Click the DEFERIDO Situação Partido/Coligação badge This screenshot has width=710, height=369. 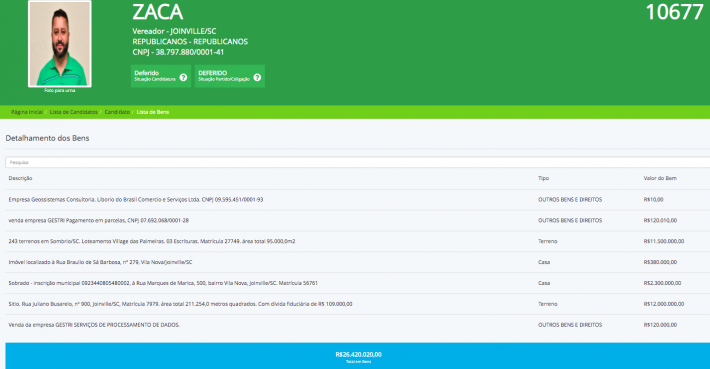tap(230, 76)
